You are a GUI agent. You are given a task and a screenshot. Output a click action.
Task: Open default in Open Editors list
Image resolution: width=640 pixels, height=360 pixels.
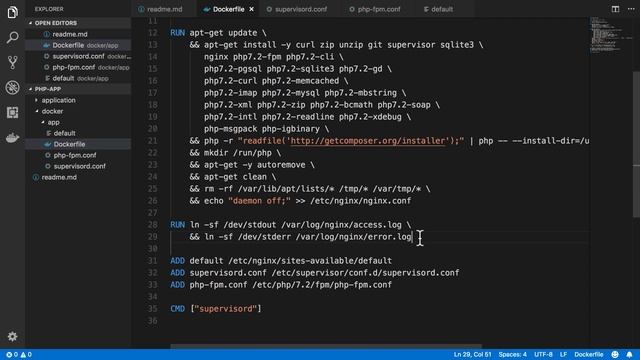tap(63, 78)
